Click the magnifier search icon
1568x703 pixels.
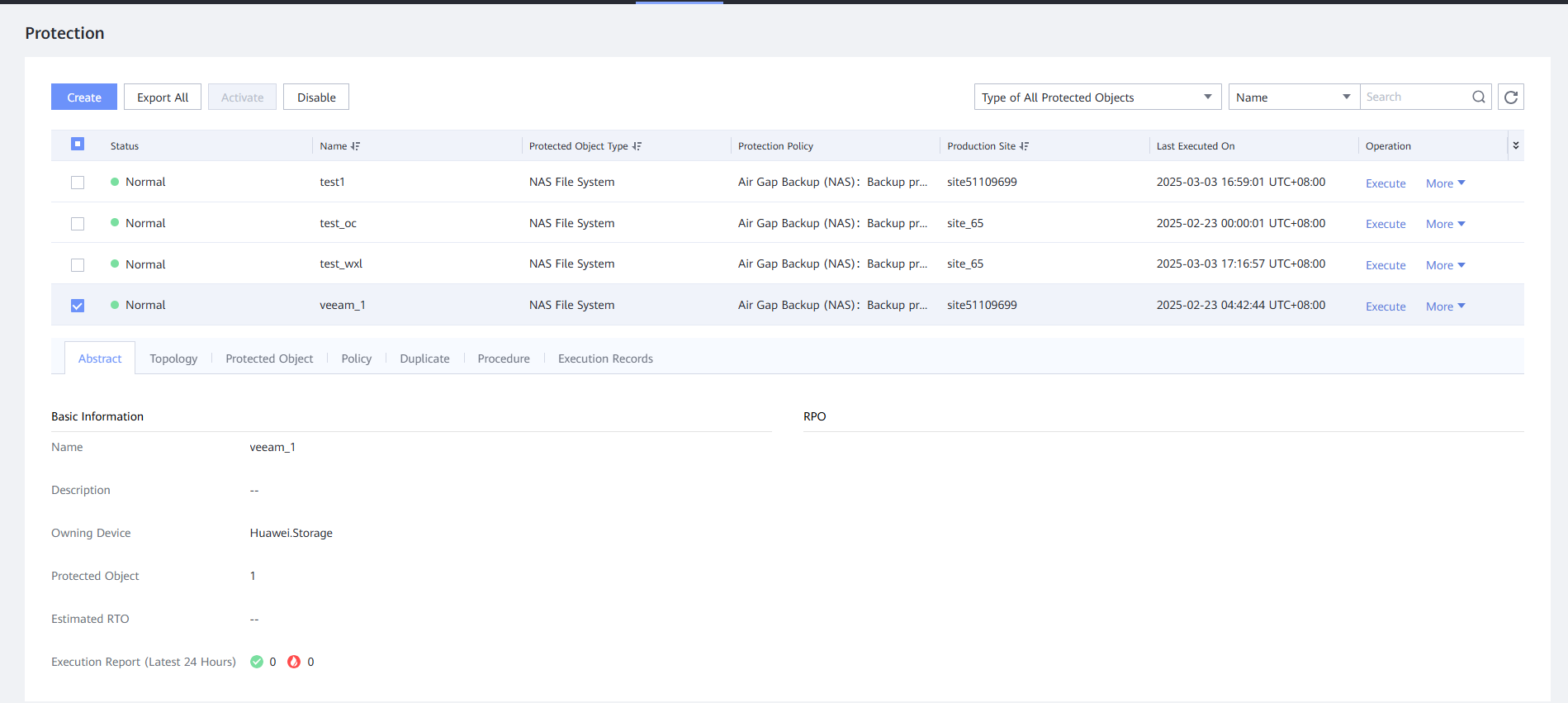click(x=1478, y=97)
